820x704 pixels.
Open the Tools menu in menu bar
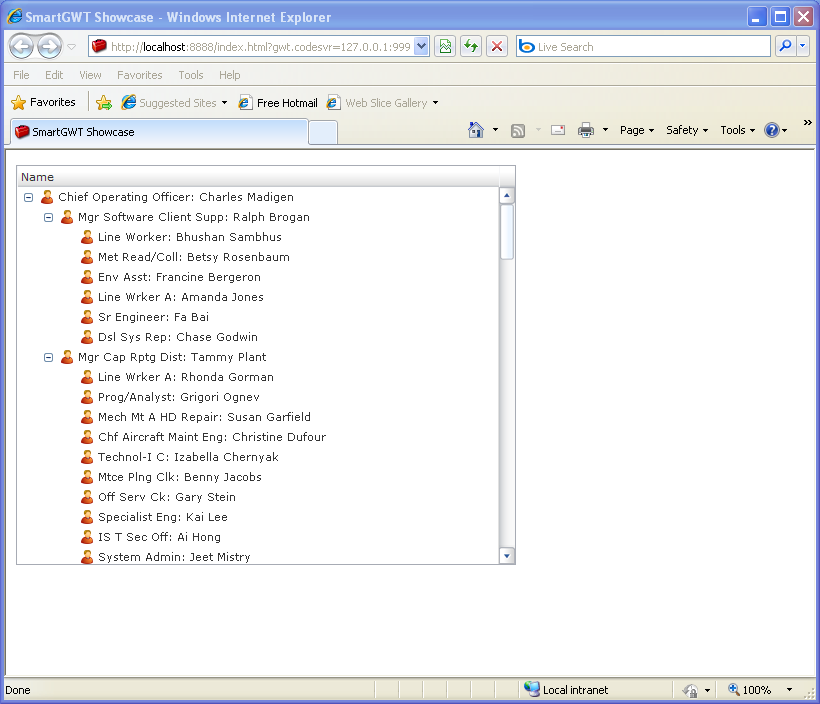click(190, 75)
